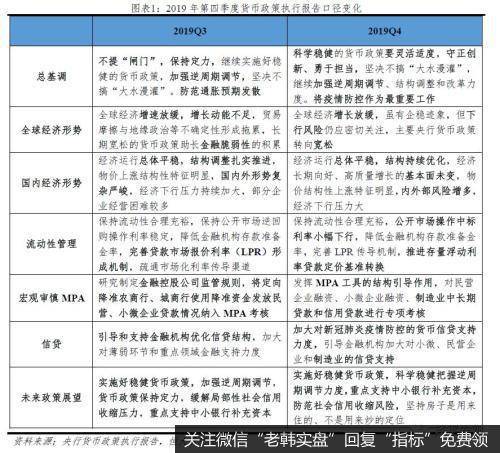Click the 2019Q3 信贷 cell text

[x=190, y=344]
